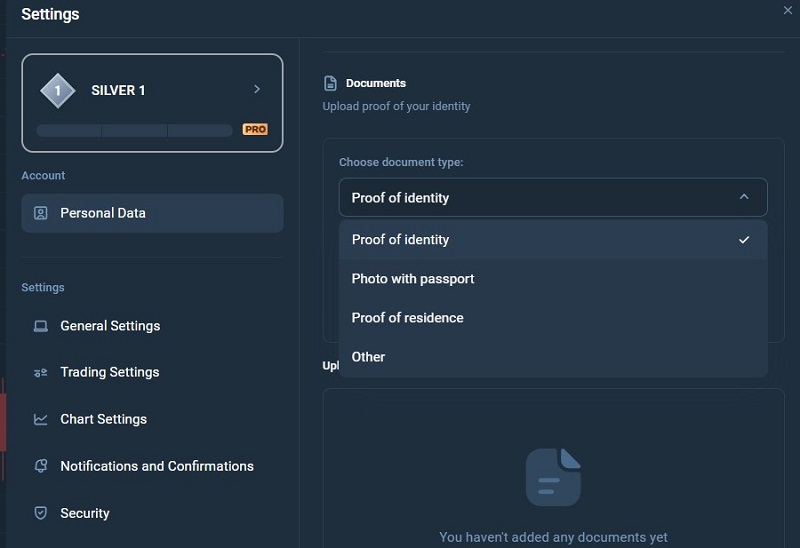Click the Documents file icon
Viewport: 800px width, 548px height.
[330, 83]
